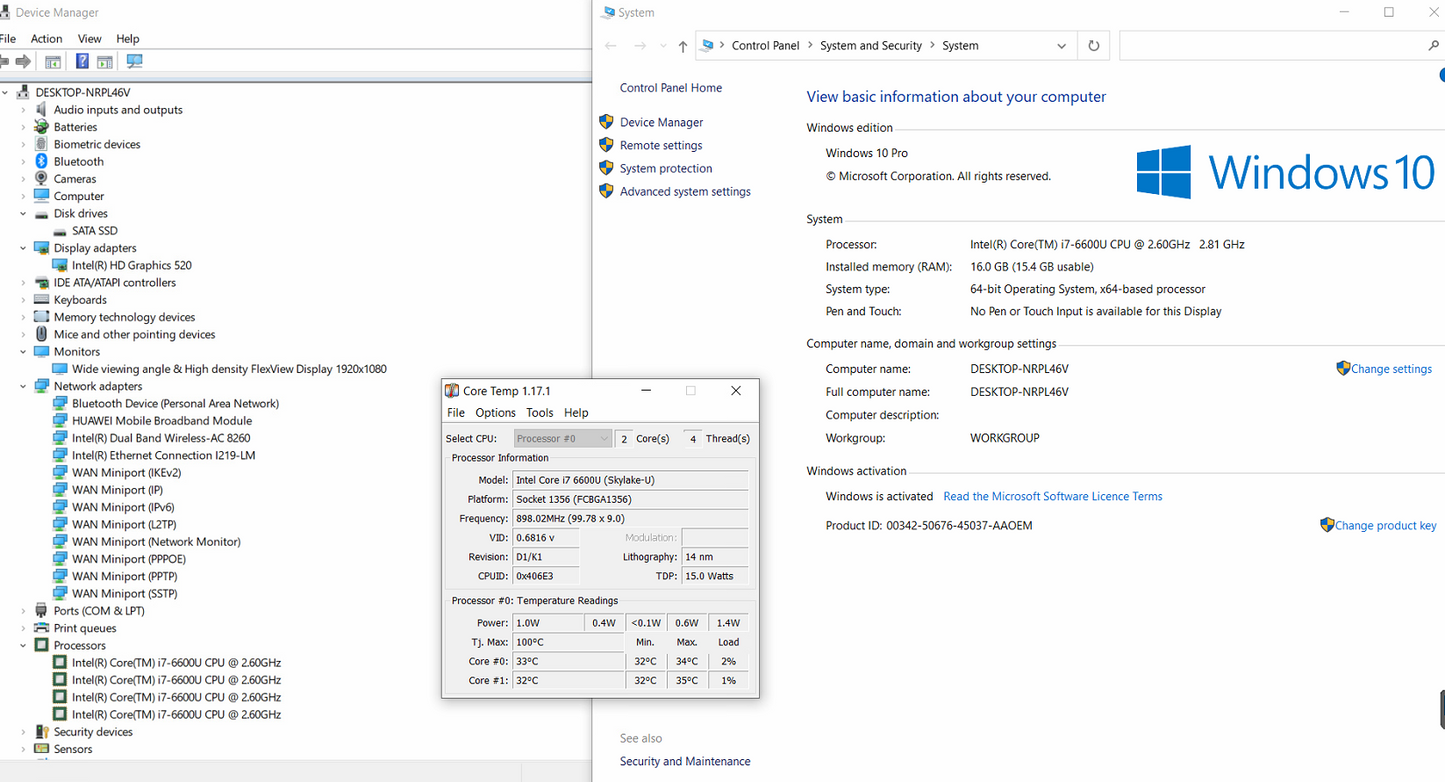Screen dimensions: 1445x782
Task: Click the Biometric devices category icon
Action: (x=41, y=144)
